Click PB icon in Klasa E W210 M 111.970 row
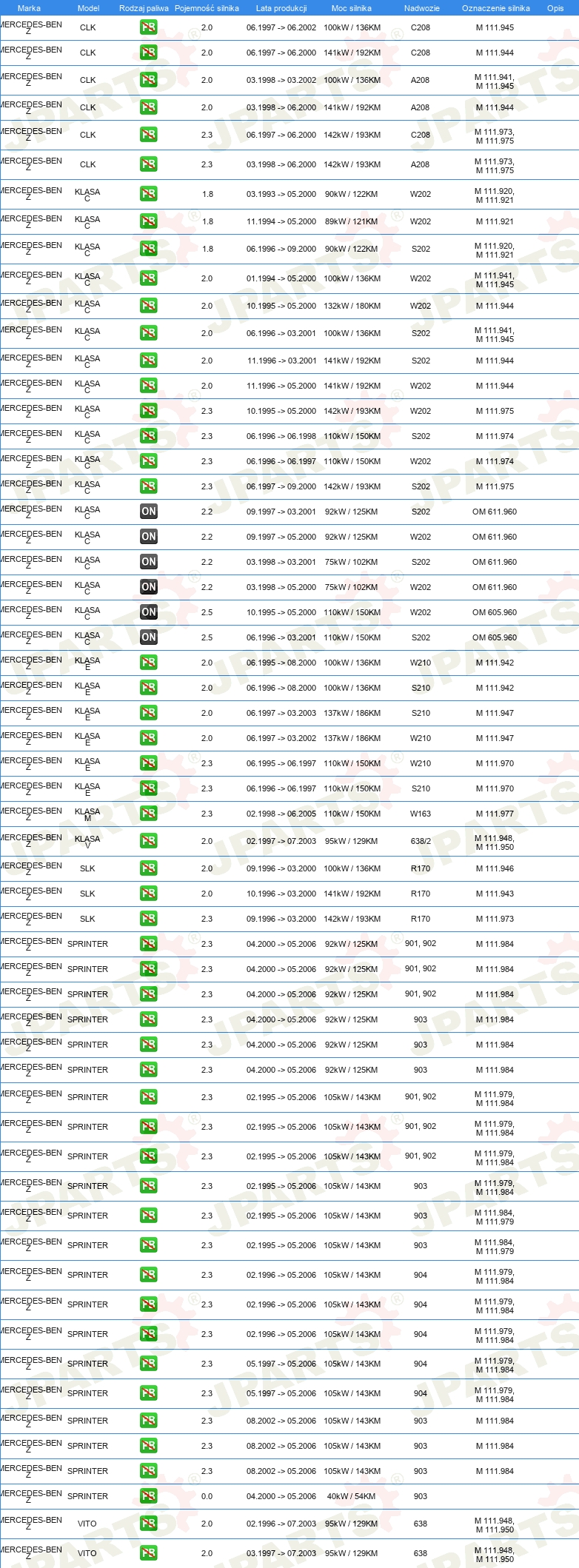 pos(148,763)
